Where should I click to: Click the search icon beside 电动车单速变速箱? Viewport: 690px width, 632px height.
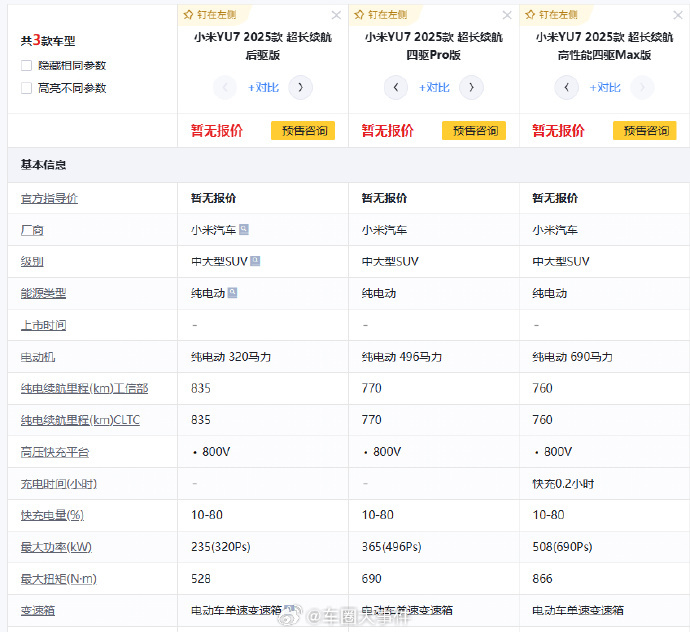(x=289, y=609)
